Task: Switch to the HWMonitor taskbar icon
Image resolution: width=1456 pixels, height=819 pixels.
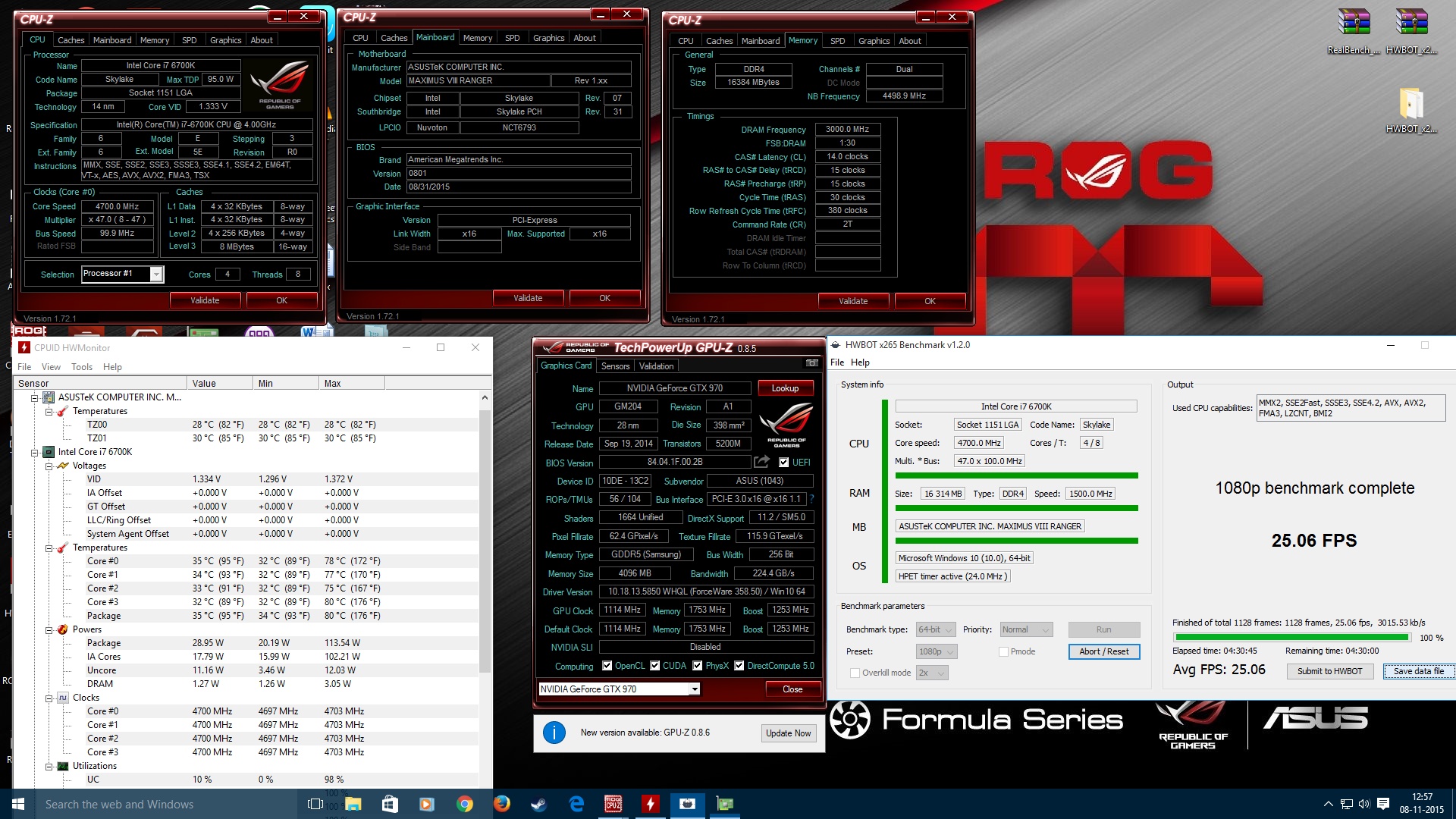Action: 650,804
